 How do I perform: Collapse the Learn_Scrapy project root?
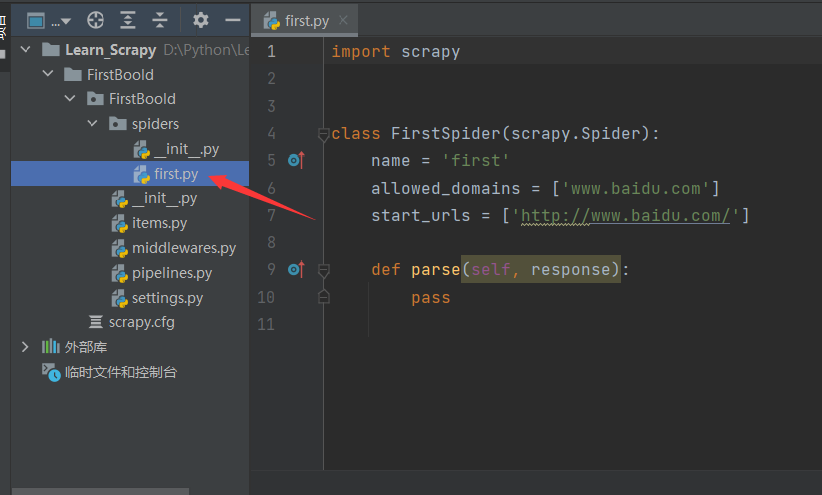pos(25,50)
